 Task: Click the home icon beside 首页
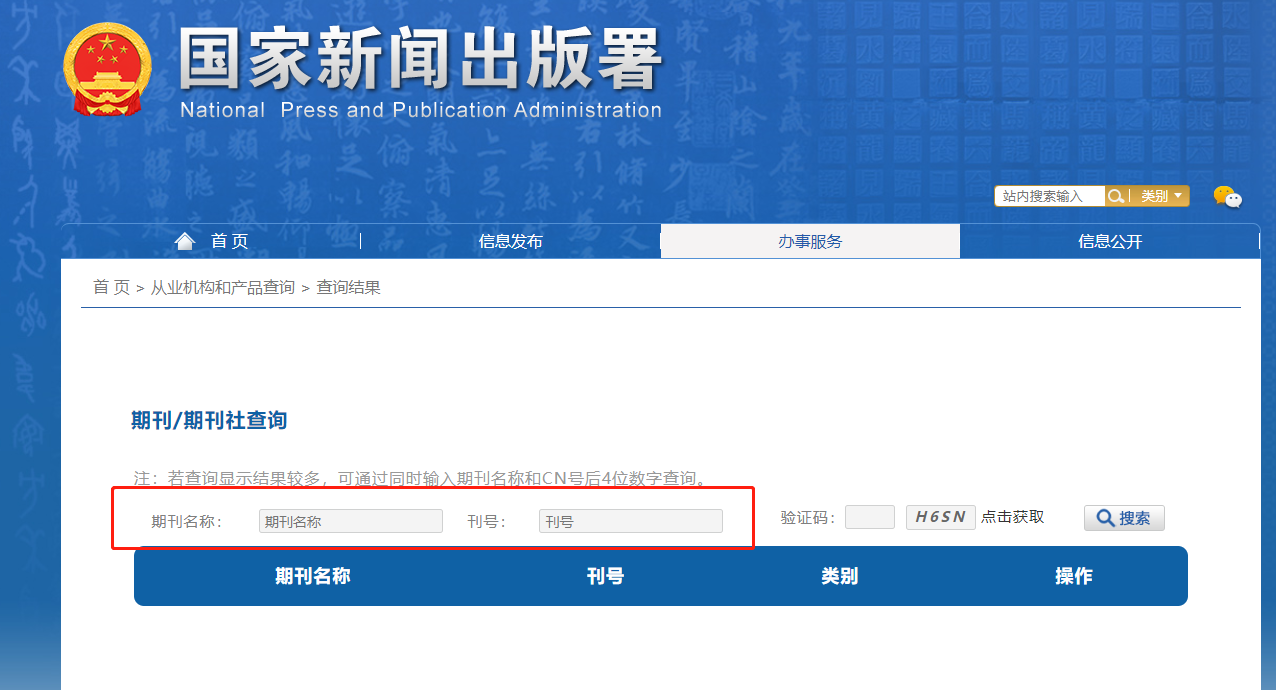(x=184, y=241)
